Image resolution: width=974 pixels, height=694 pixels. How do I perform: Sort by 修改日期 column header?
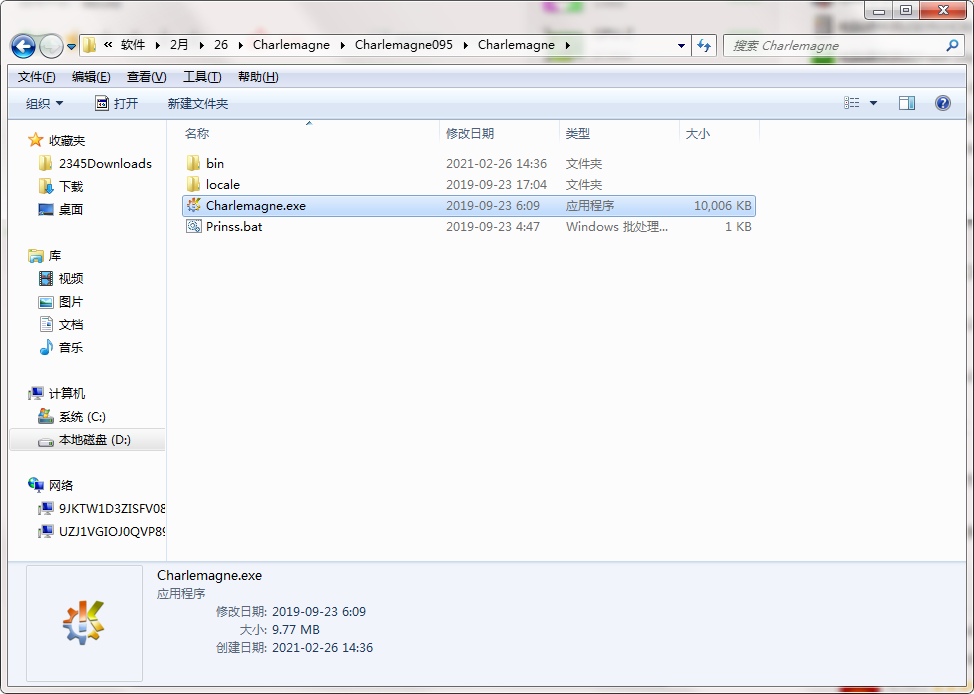coord(470,134)
